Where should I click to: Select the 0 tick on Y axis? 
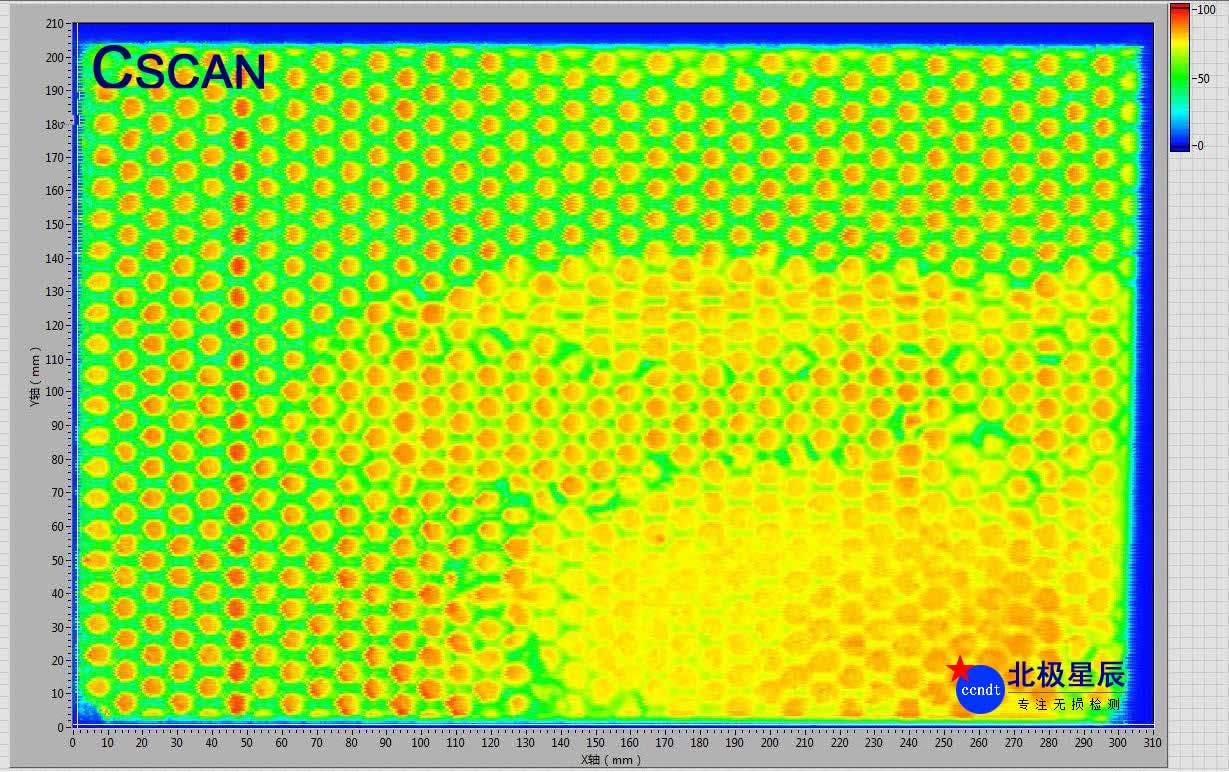[x=63, y=726]
